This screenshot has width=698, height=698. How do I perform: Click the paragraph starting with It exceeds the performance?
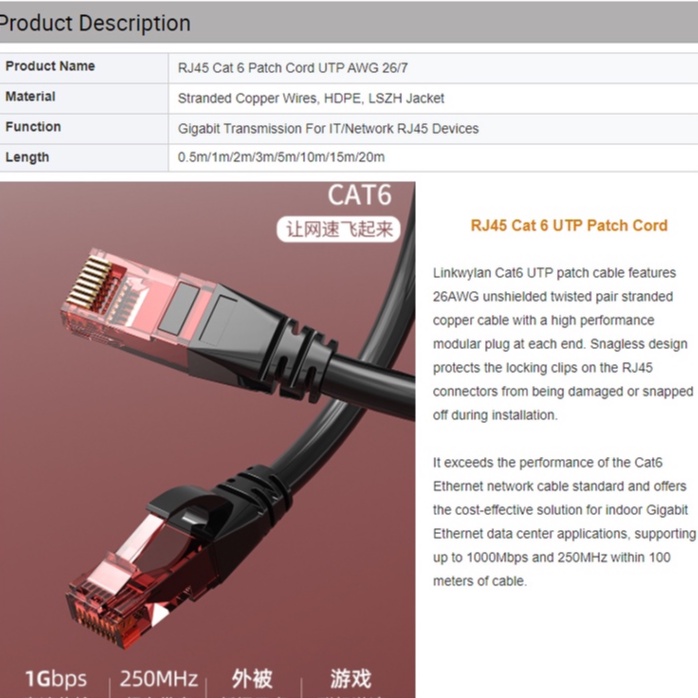(564, 522)
